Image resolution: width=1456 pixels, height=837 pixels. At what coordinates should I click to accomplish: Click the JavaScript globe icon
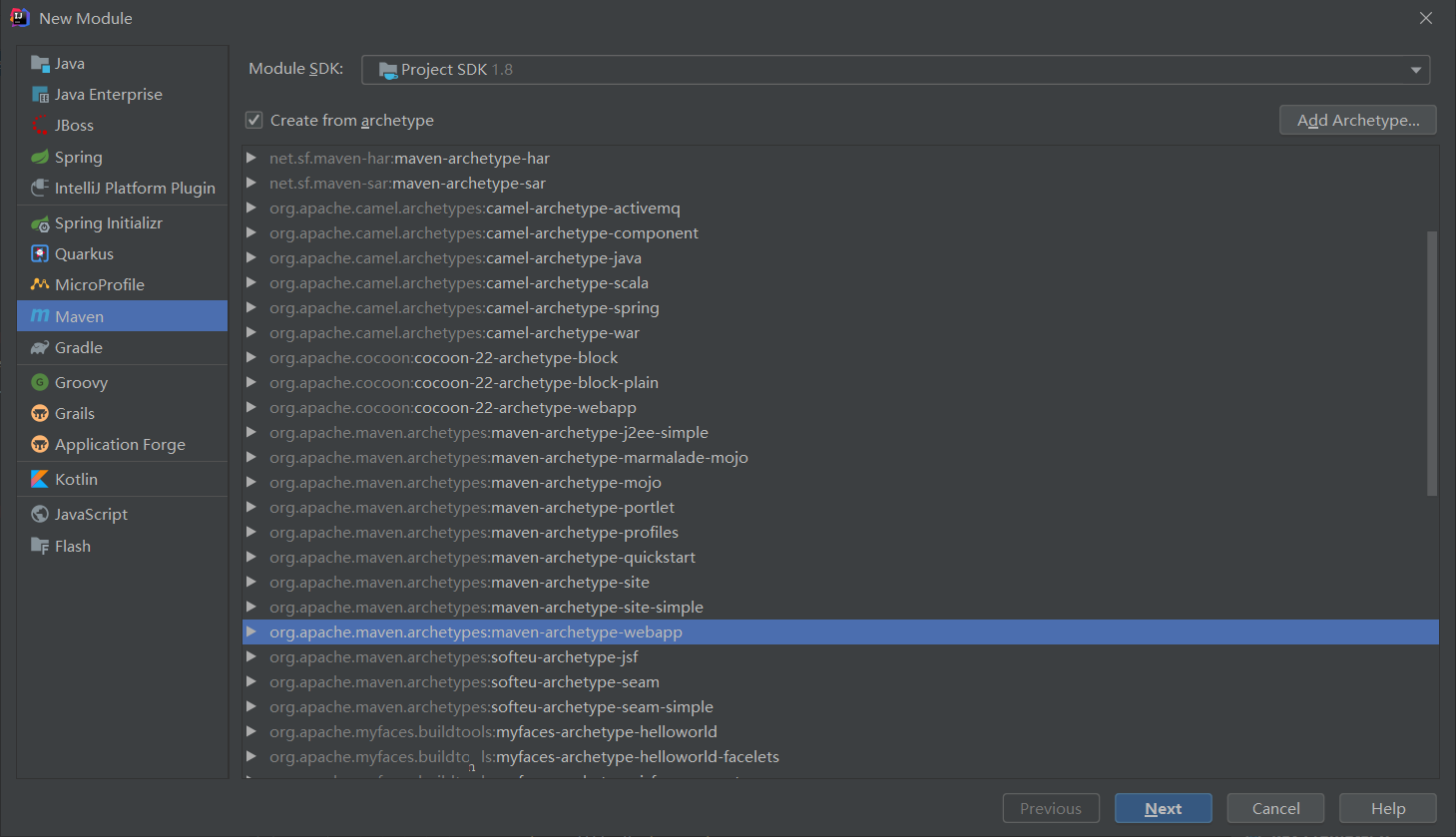40,514
